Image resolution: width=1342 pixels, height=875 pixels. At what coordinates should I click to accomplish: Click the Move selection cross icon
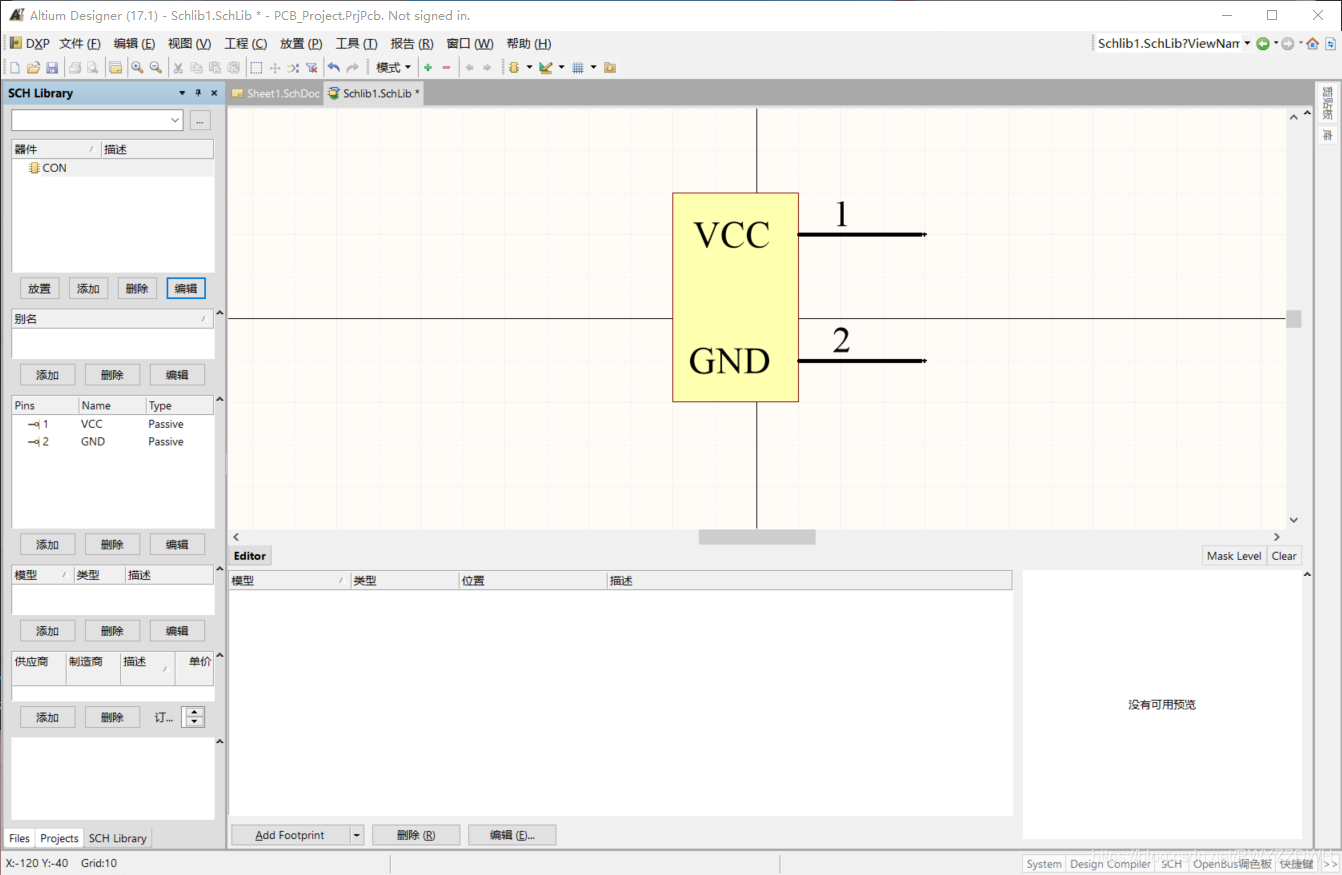point(275,68)
